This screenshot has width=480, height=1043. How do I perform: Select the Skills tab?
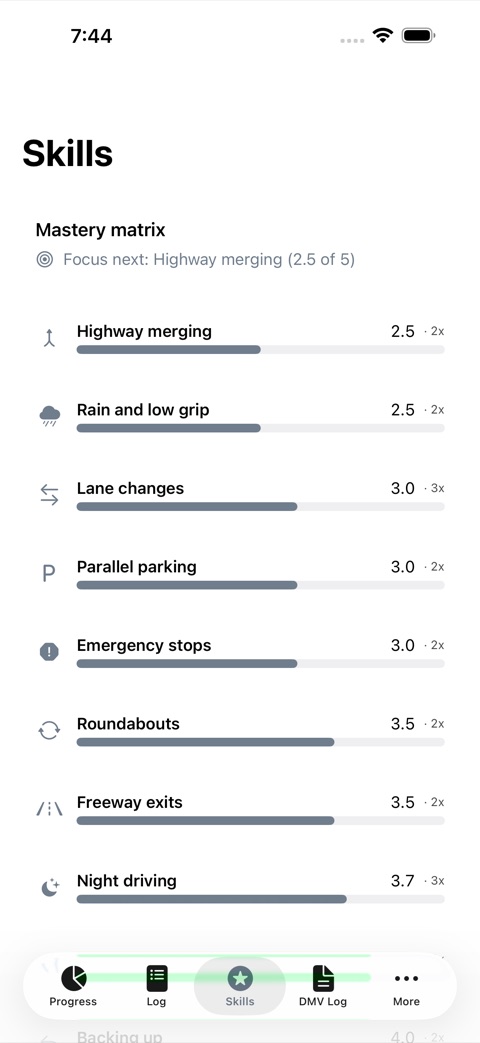pos(240,986)
